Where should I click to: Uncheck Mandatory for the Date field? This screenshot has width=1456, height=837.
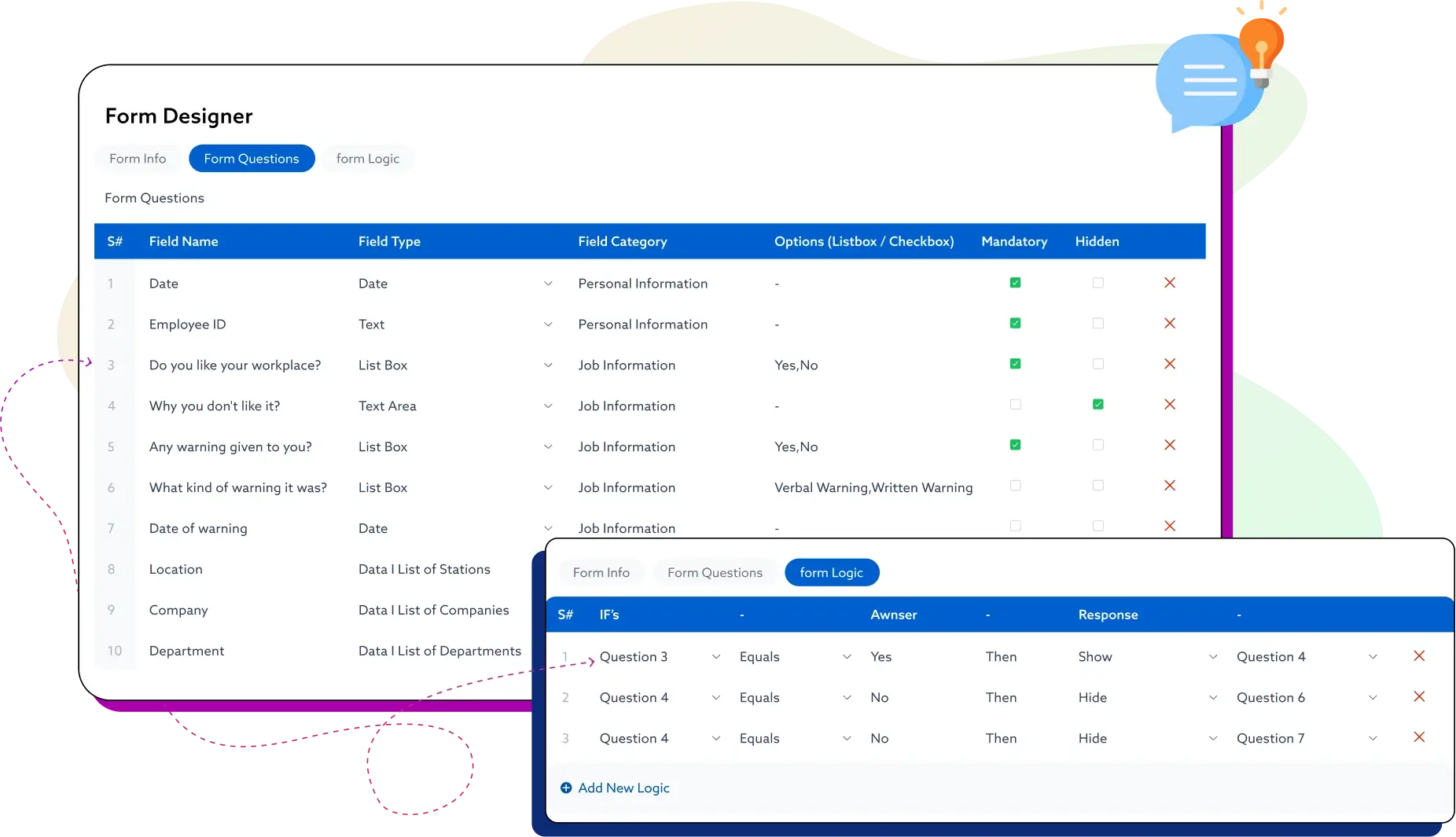pos(1015,283)
